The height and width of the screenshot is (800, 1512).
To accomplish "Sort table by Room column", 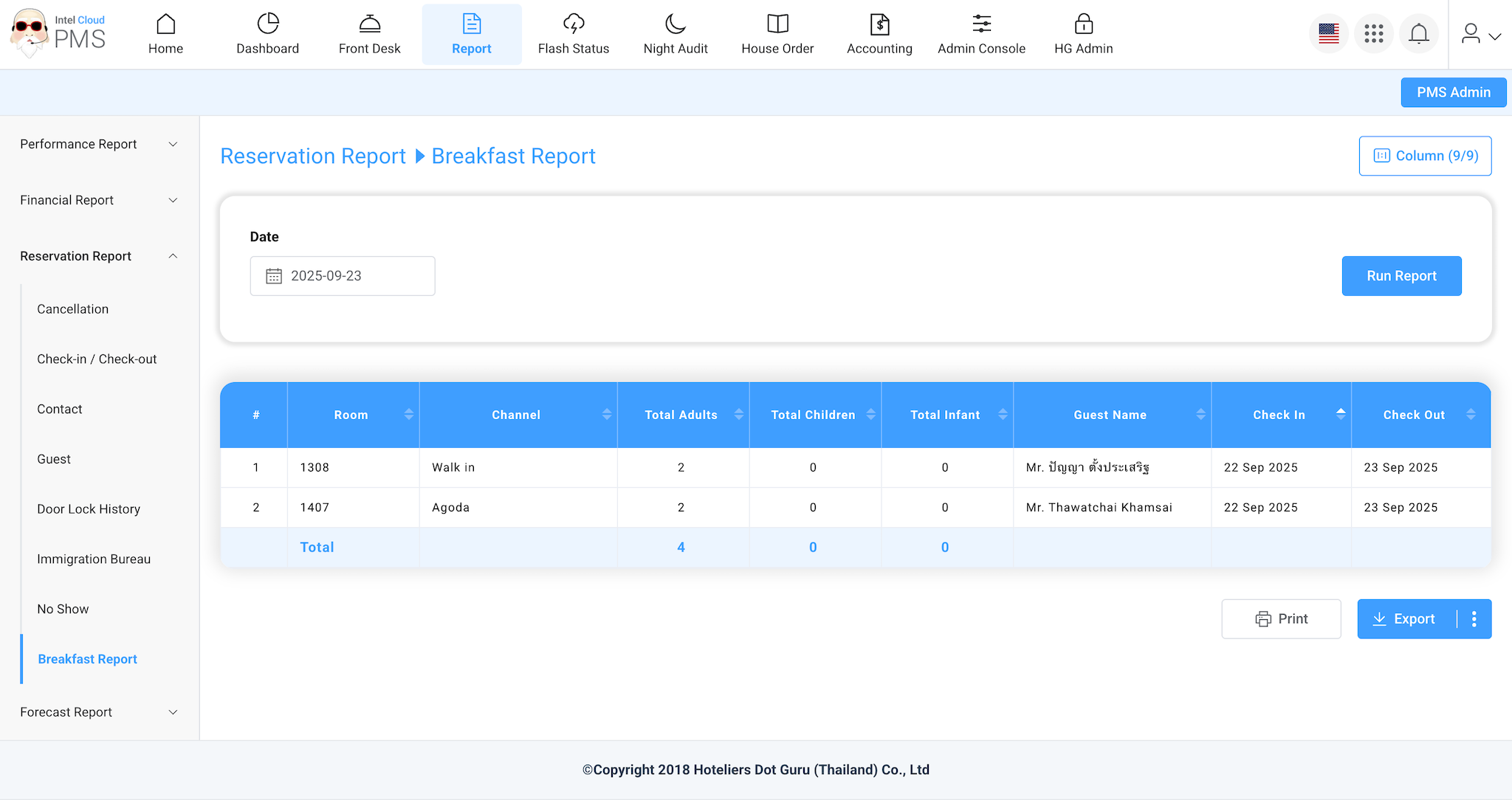I will click(x=408, y=415).
